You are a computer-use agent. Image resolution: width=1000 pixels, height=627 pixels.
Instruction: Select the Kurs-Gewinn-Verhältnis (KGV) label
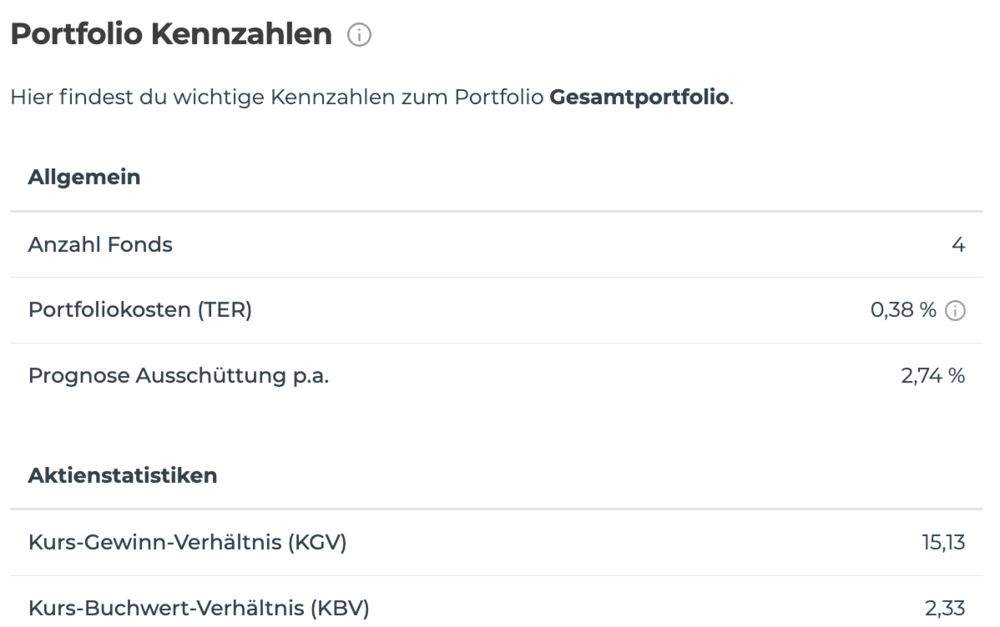(187, 543)
